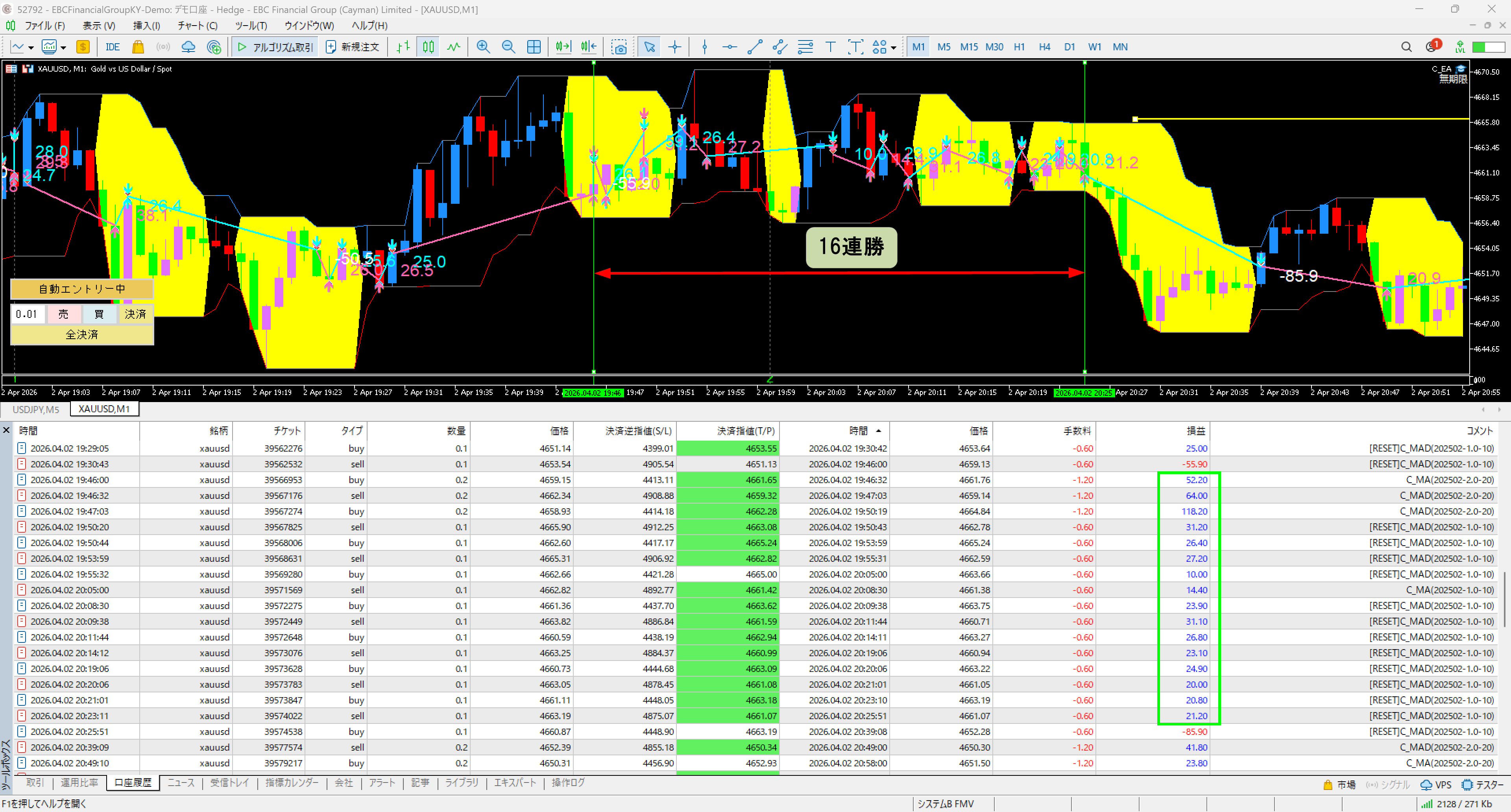Click the zoom out magnifier icon
Screen dimensions: 1511x812
tap(508, 47)
